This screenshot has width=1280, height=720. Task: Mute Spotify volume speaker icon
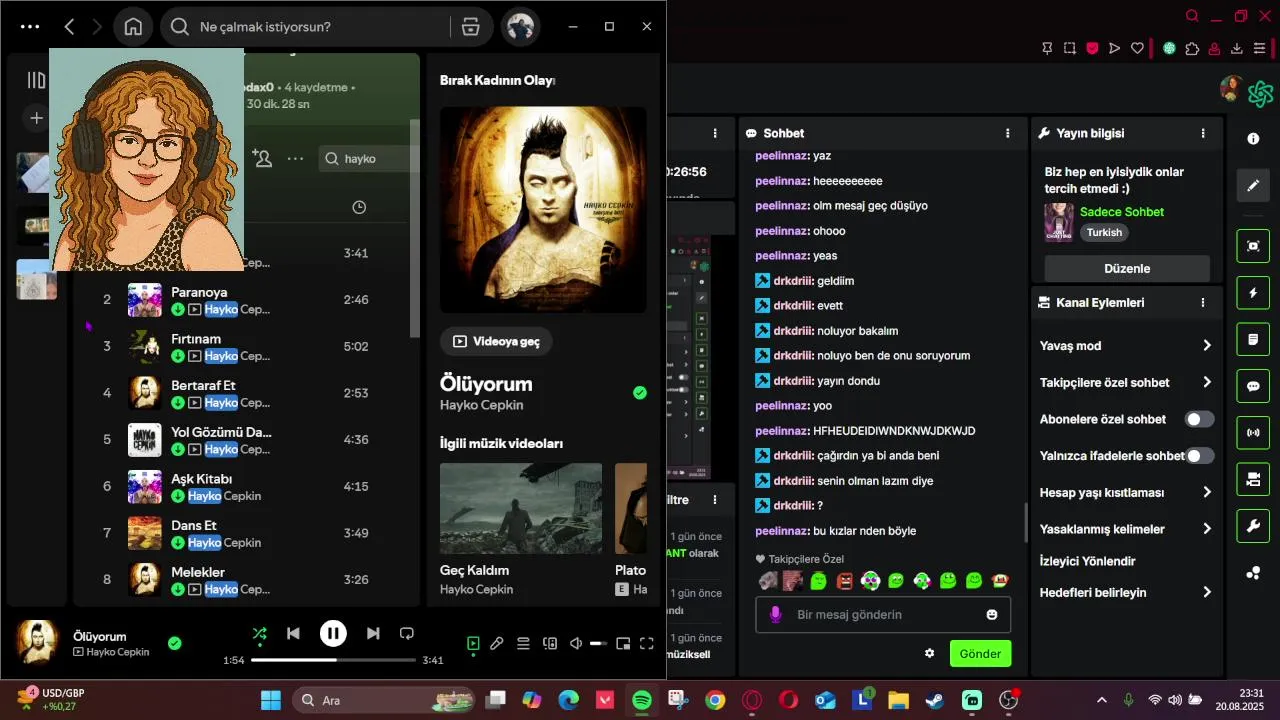pyautogui.click(x=576, y=644)
